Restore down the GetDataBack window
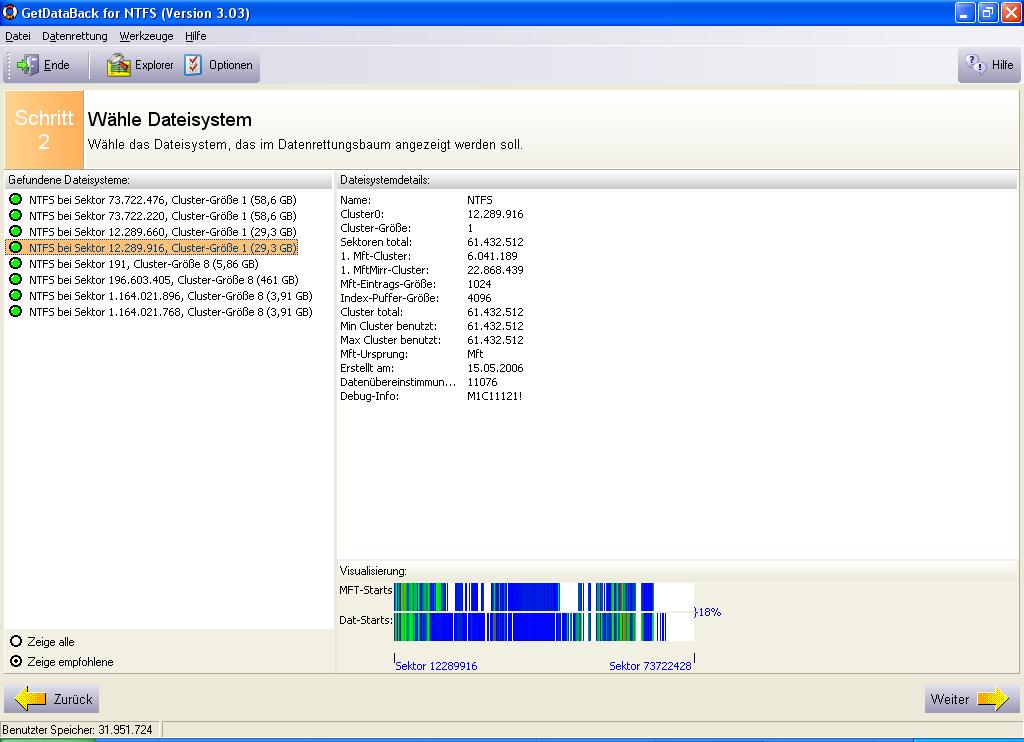The height and width of the screenshot is (742, 1024). click(987, 12)
